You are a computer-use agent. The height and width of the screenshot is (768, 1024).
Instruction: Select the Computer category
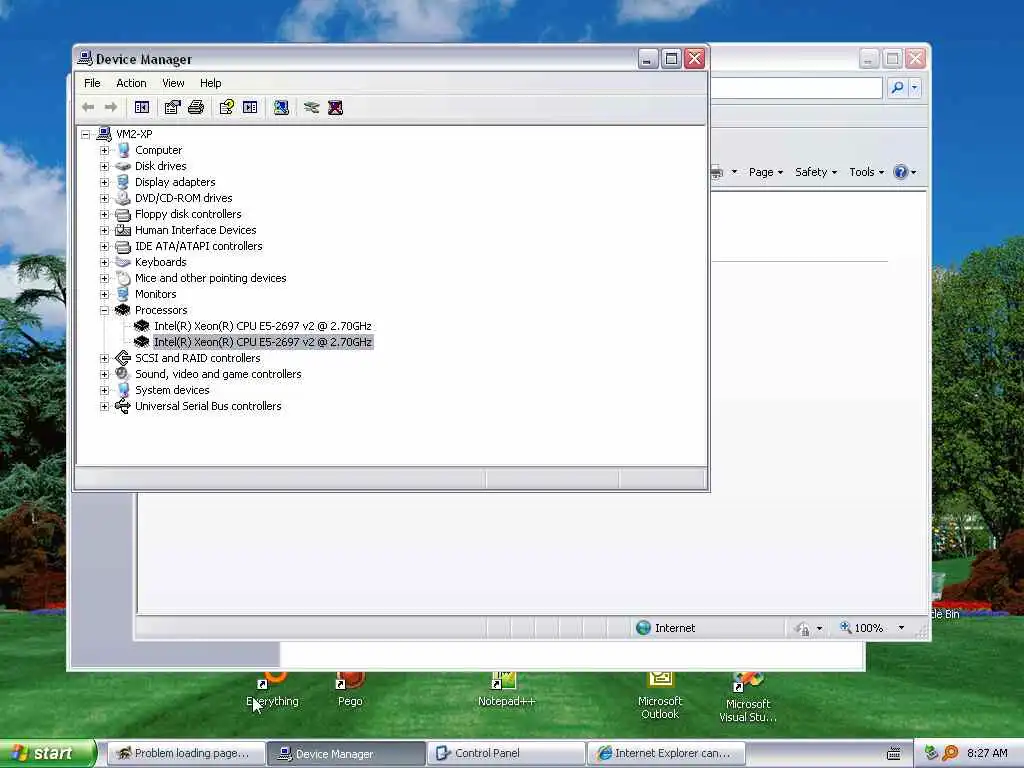click(x=158, y=150)
